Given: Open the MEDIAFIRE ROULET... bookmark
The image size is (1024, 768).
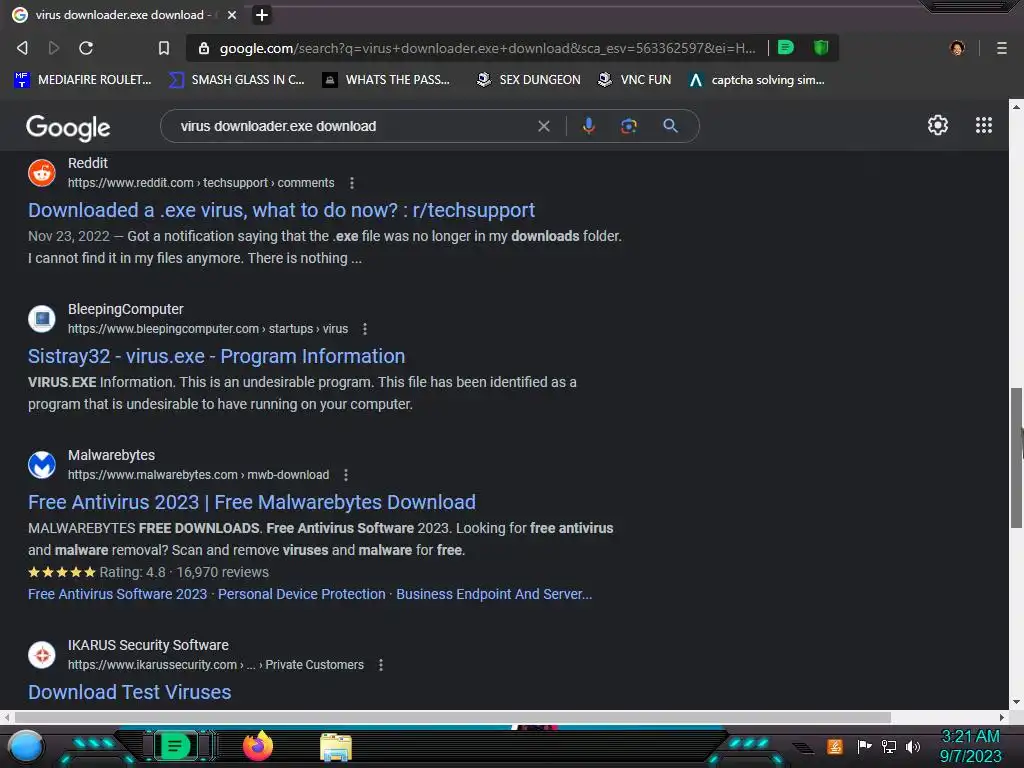Looking at the screenshot, I should click(83, 80).
